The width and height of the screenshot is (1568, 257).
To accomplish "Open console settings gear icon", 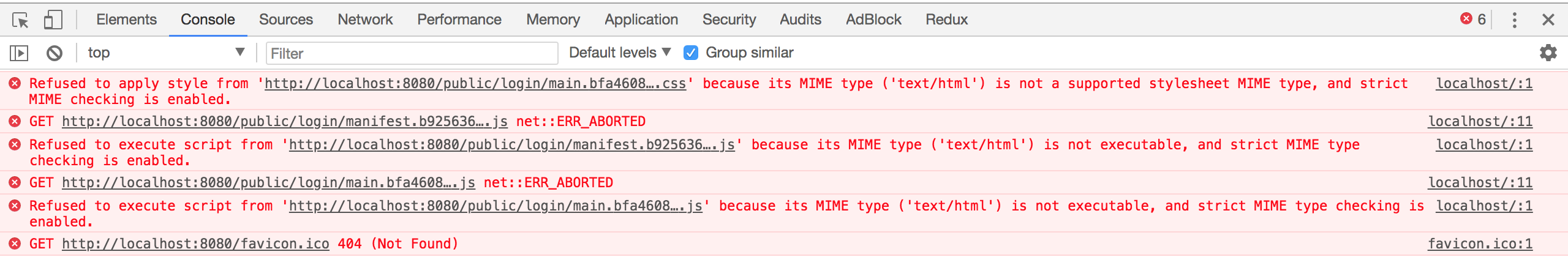I will click(1548, 53).
